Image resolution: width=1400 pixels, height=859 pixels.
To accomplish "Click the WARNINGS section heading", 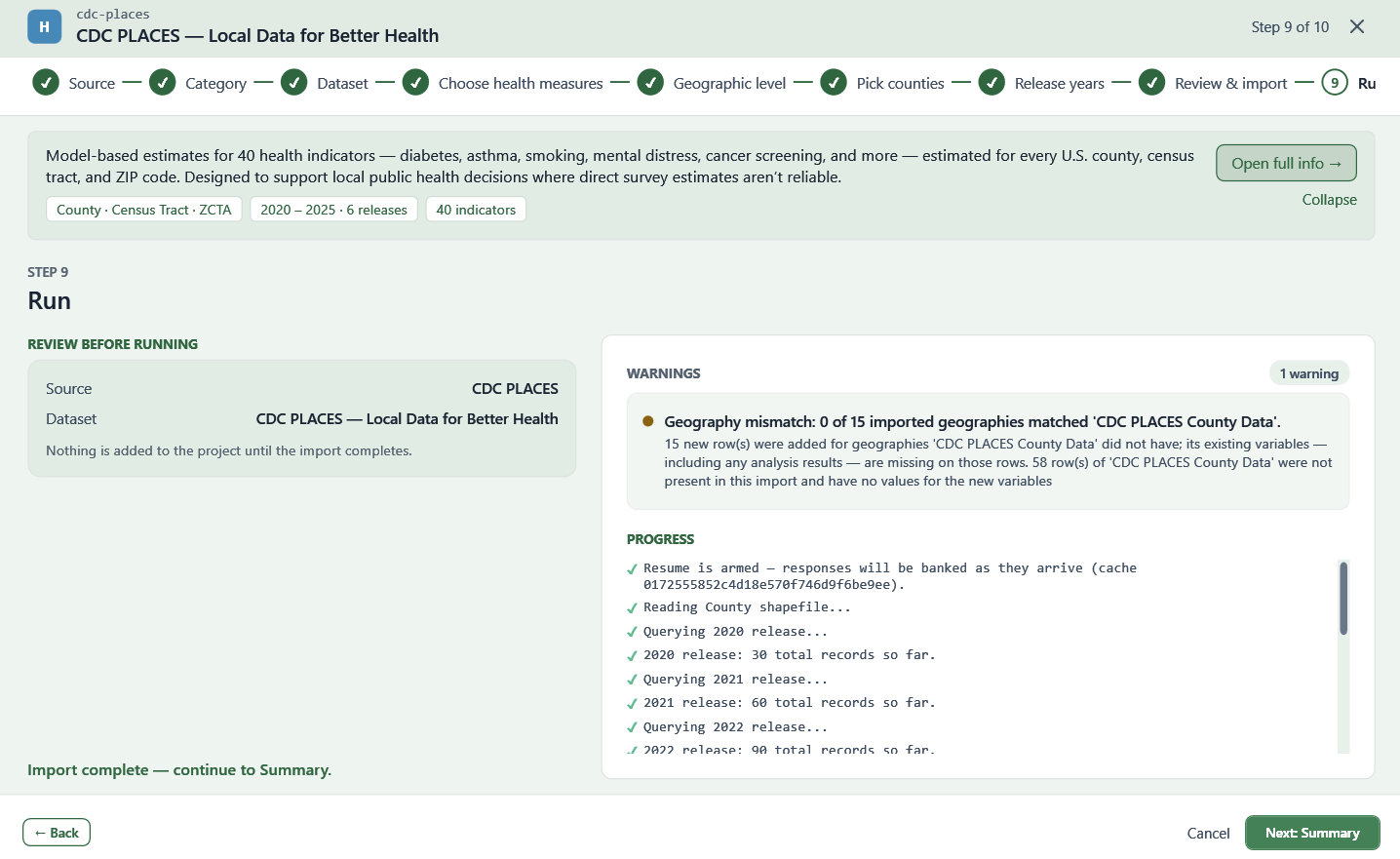I will coord(663,373).
